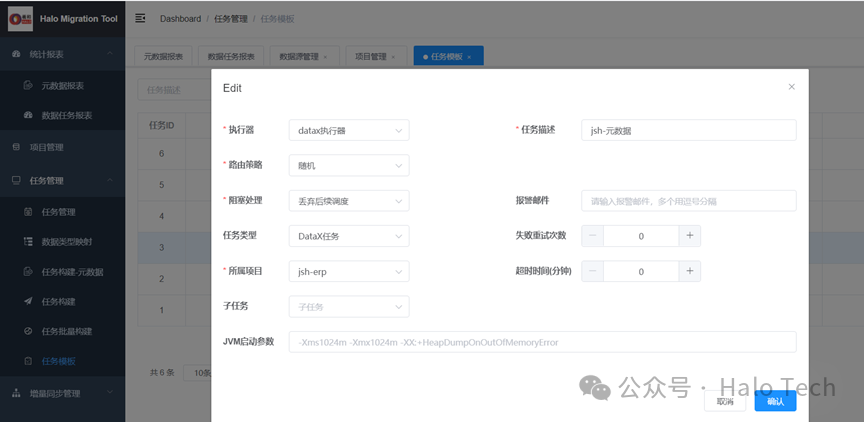This screenshot has width=864, height=422.
Task: Click the 报警邮件 input field
Action: point(689,201)
